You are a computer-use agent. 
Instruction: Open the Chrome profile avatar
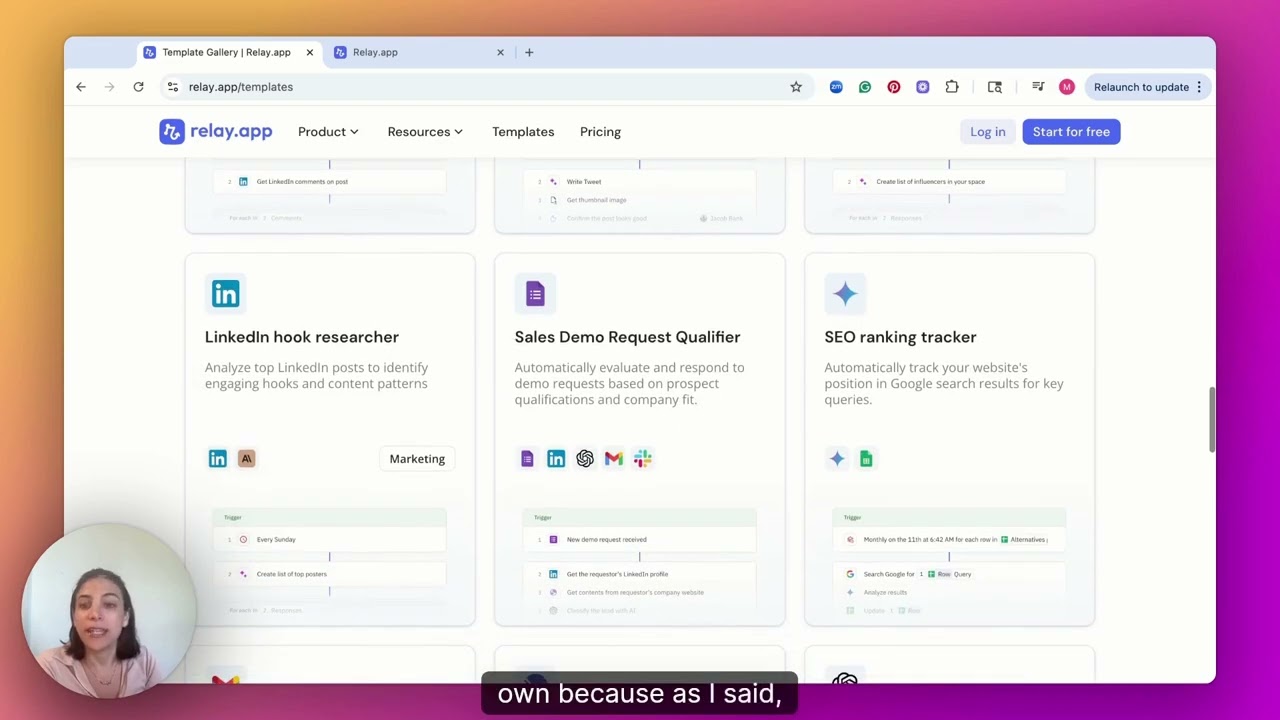click(1067, 87)
